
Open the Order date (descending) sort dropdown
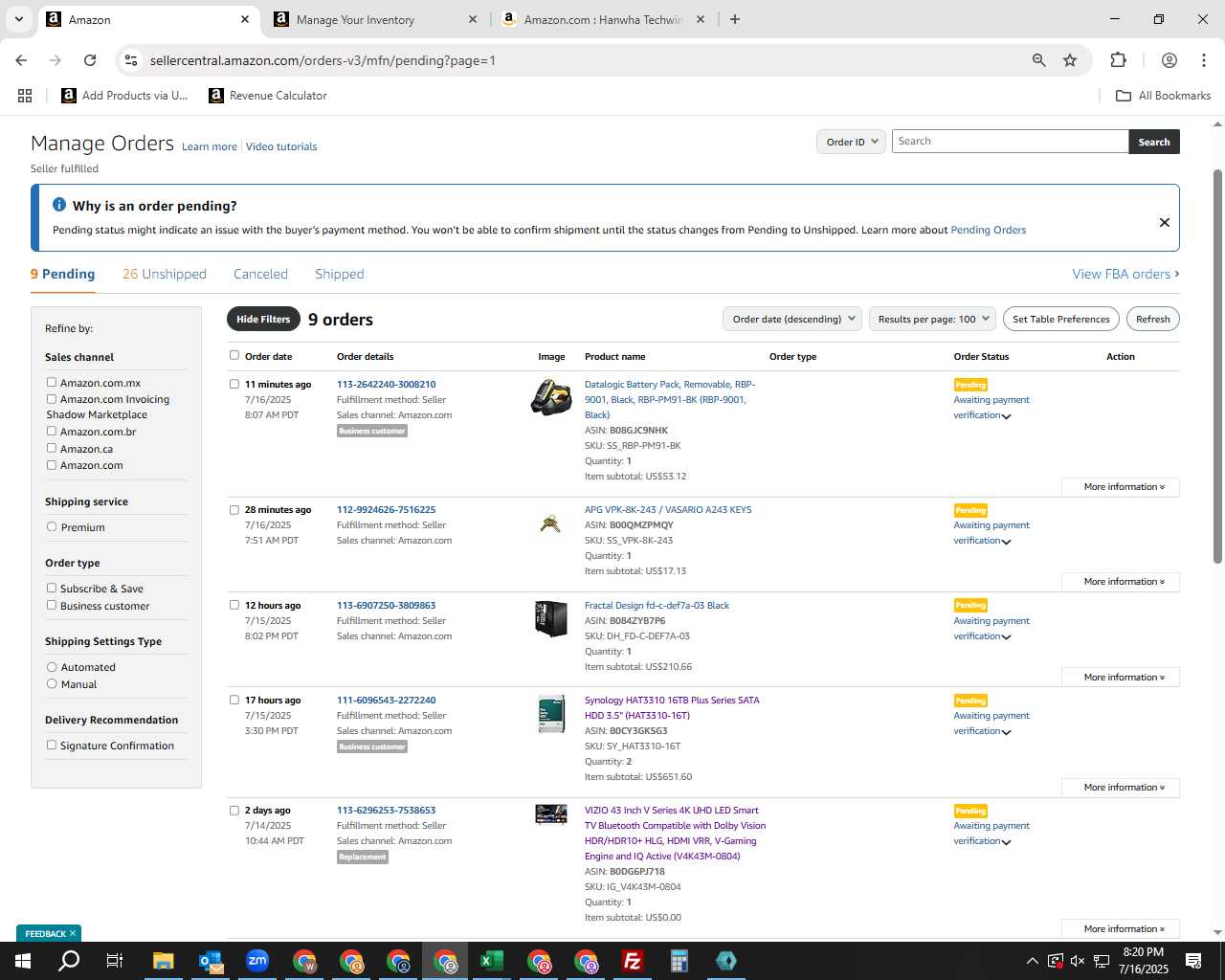(792, 319)
